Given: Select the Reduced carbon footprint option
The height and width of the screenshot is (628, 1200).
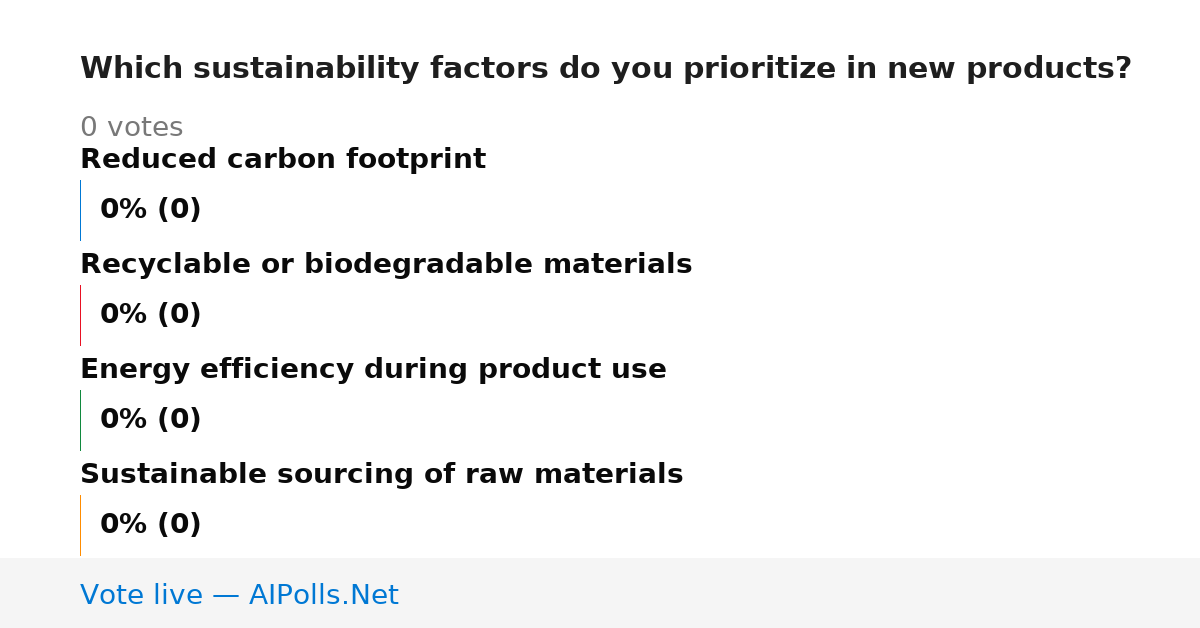Looking at the screenshot, I should click(283, 160).
